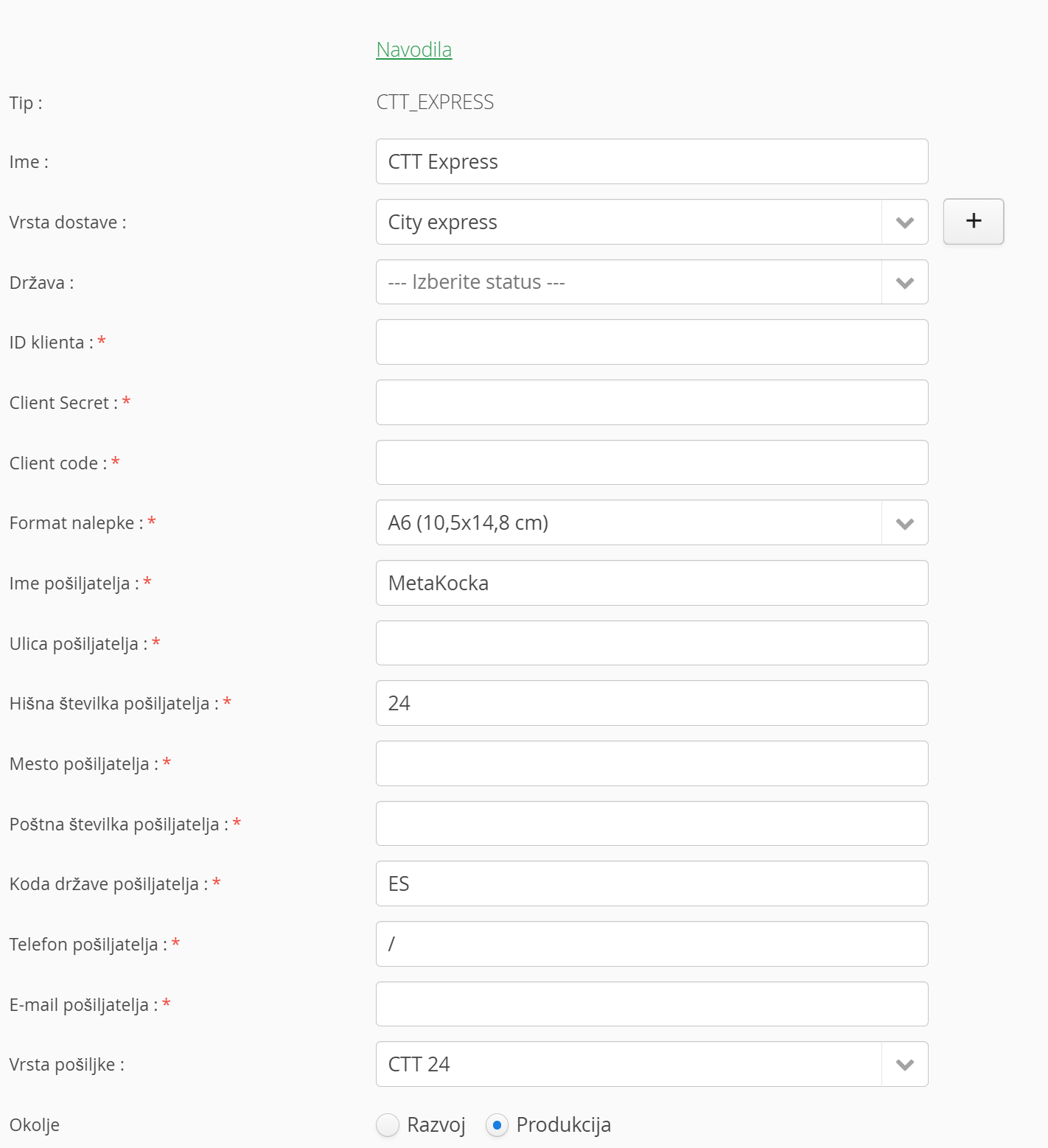Edit the Hišna številka pošiljatelja field
1048x1148 pixels.
click(x=651, y=703)
